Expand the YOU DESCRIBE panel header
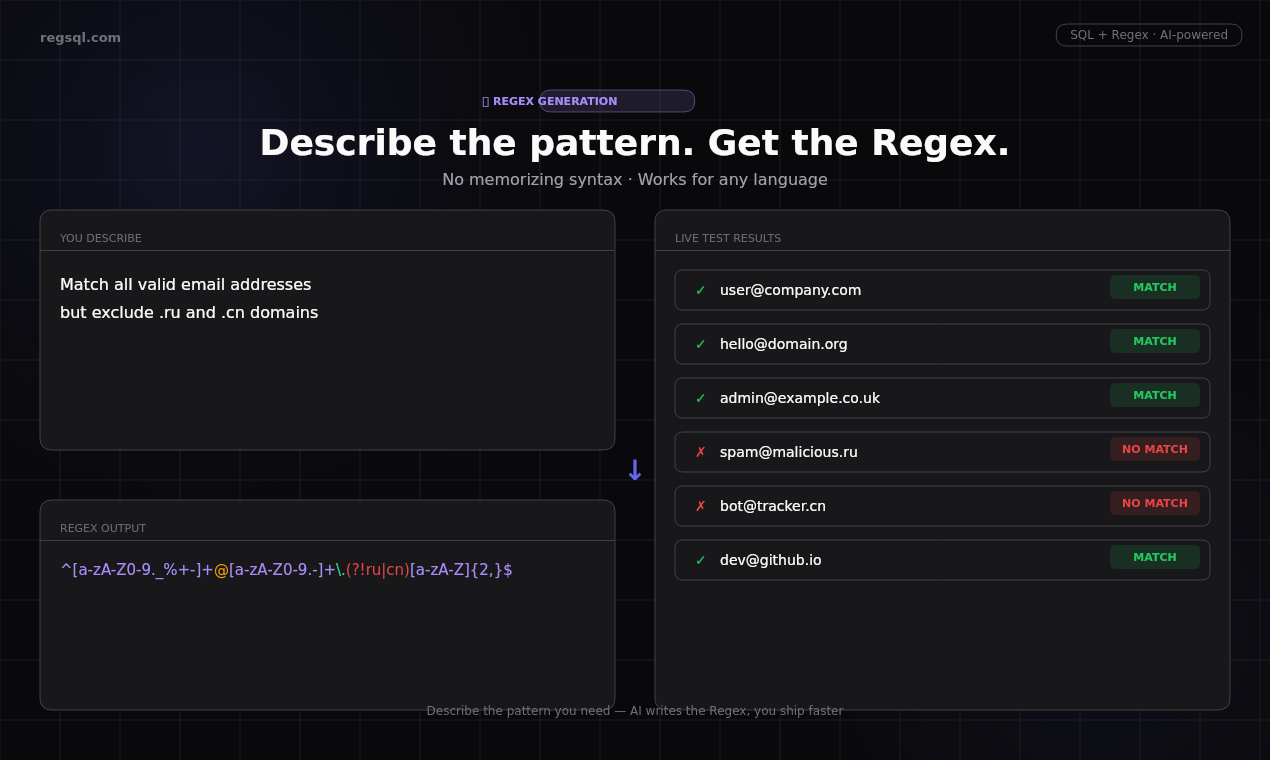Viewport: 1270px width, 760px height. tap(100, 238)
